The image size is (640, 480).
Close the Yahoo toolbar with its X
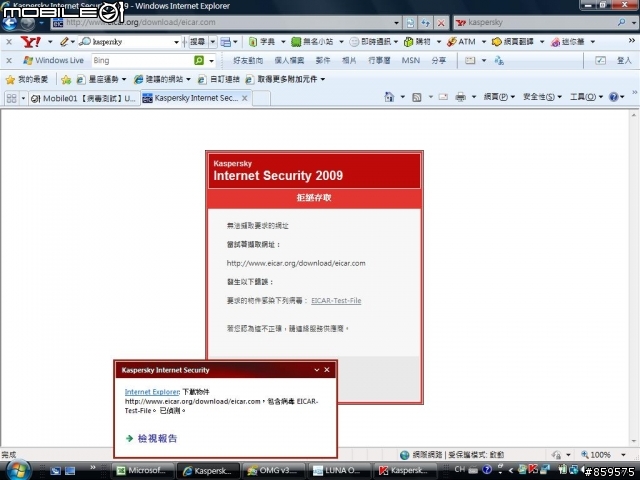point(9,42)
